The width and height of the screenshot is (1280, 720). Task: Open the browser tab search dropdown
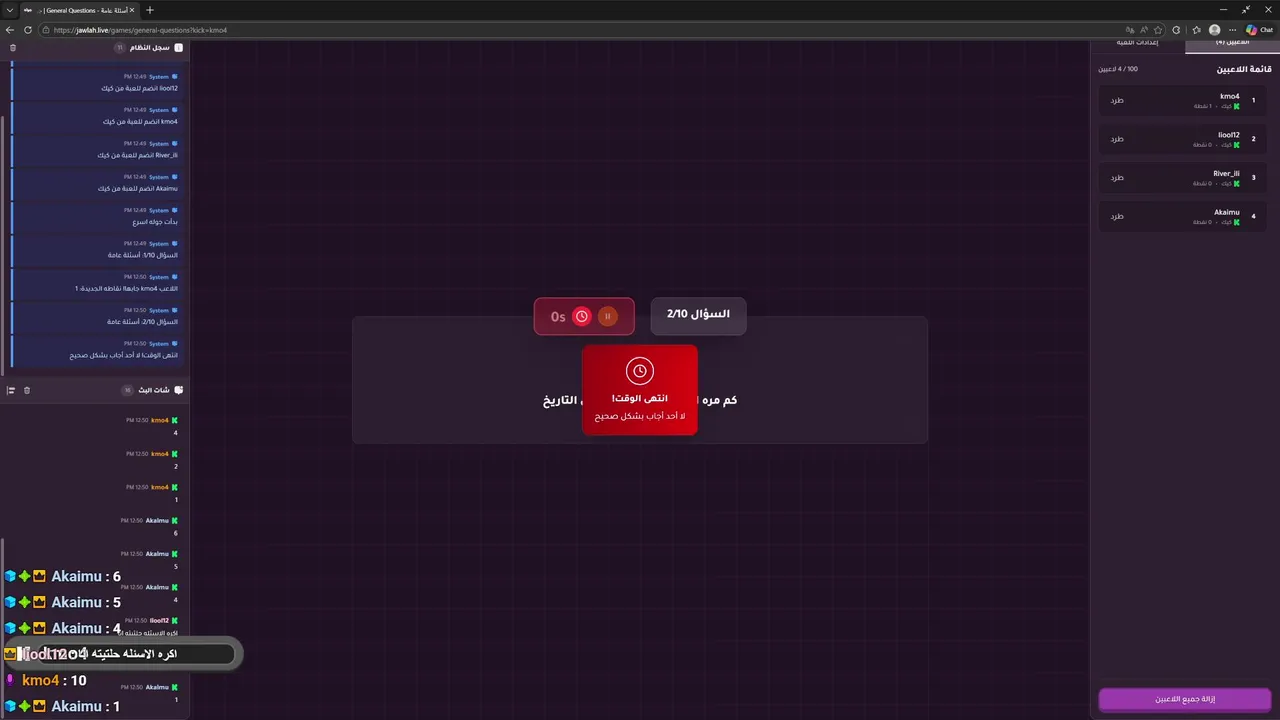click(x=9, y=10)
